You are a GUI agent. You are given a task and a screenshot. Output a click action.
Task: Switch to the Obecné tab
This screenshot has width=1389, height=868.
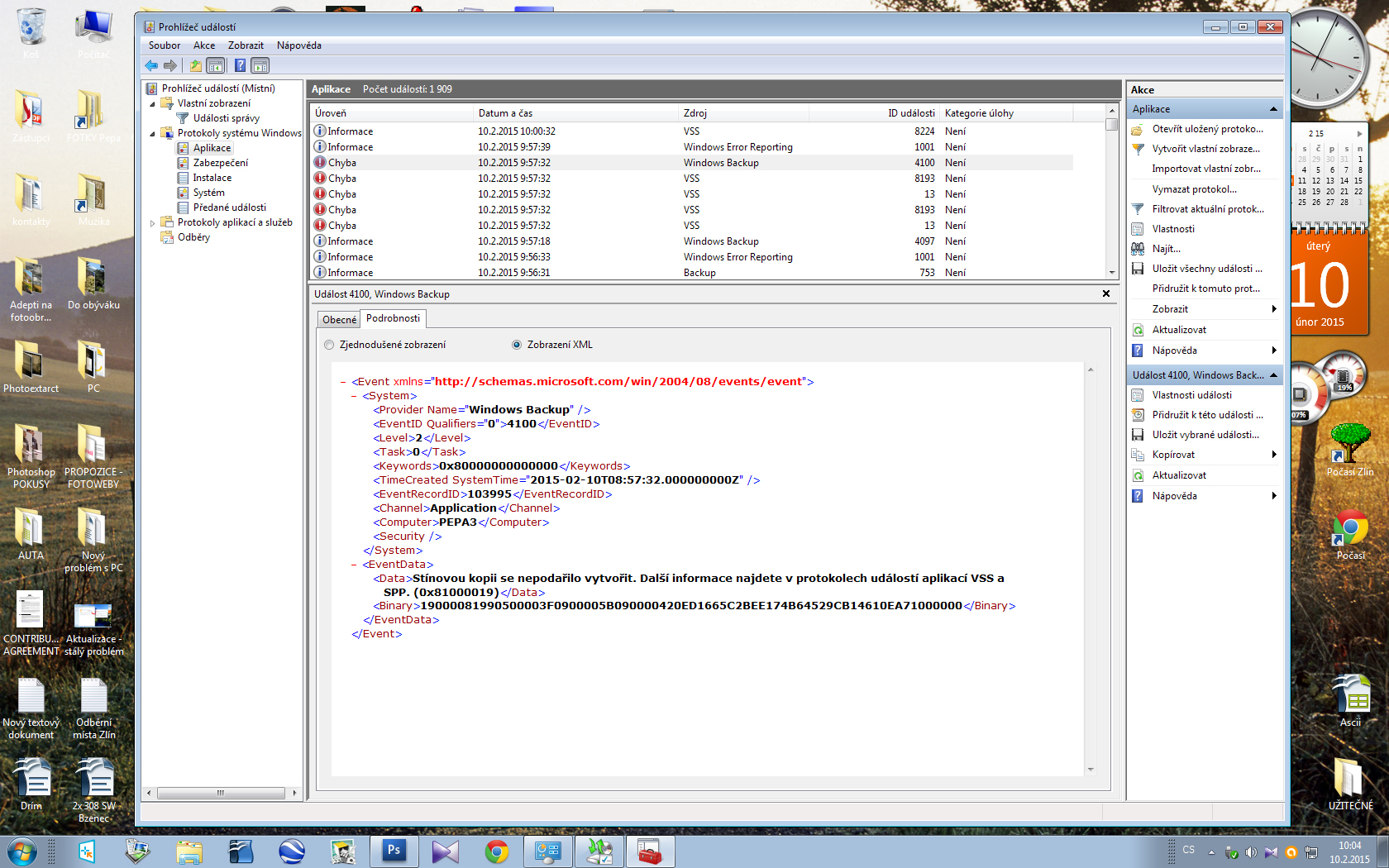pos(339,320)
